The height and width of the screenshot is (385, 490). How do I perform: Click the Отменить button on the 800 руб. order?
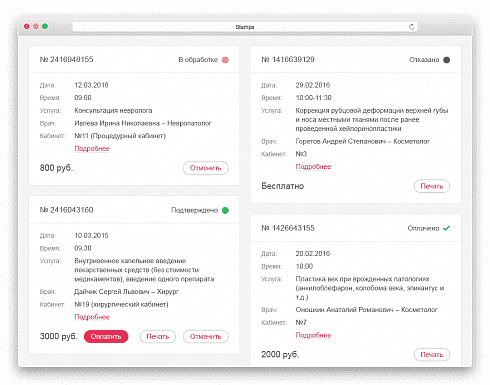pyautogui.click(x=206, y=168)
